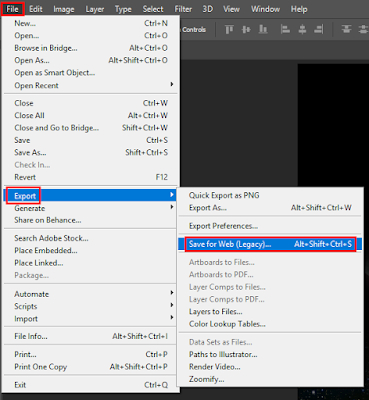Choose Quick Export as PNG
369x400 pixels.
click(270, 195)
